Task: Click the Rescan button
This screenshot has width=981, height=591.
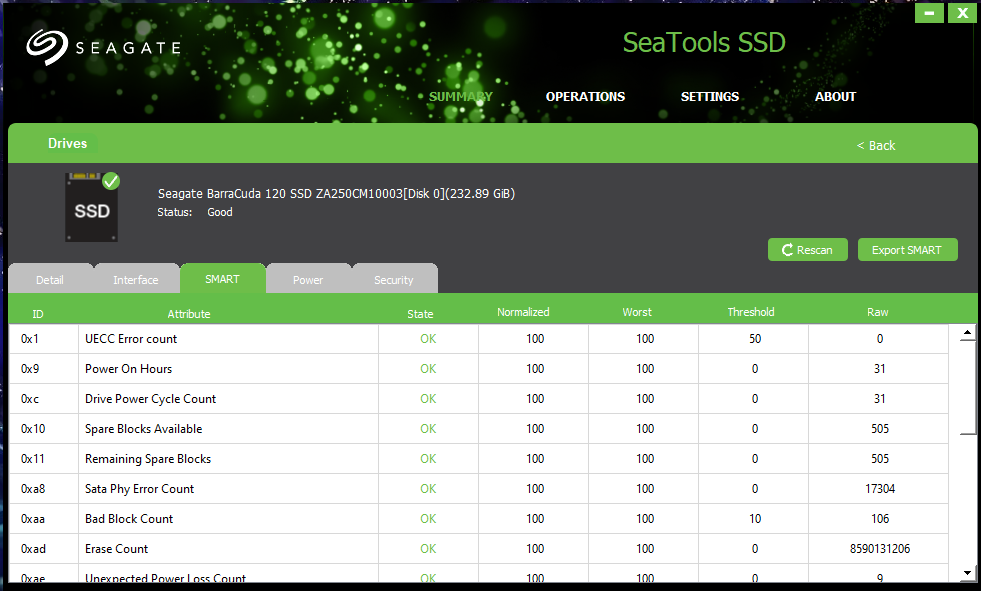Action: [808, 250]
